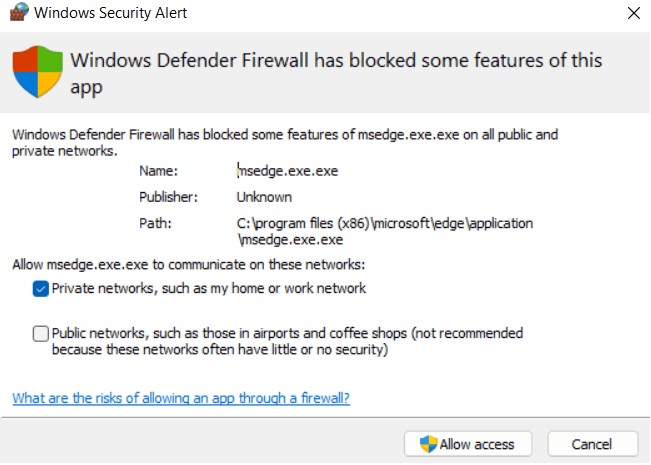Uncheck the Private networks checkbox
This screenshot has height=465, width=651.
coord(40,289)
